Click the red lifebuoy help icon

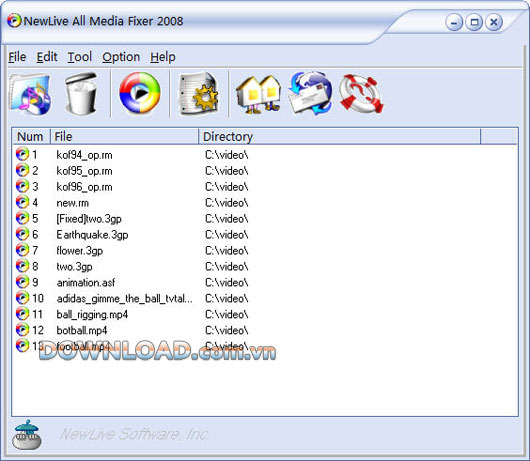[361, 94]
